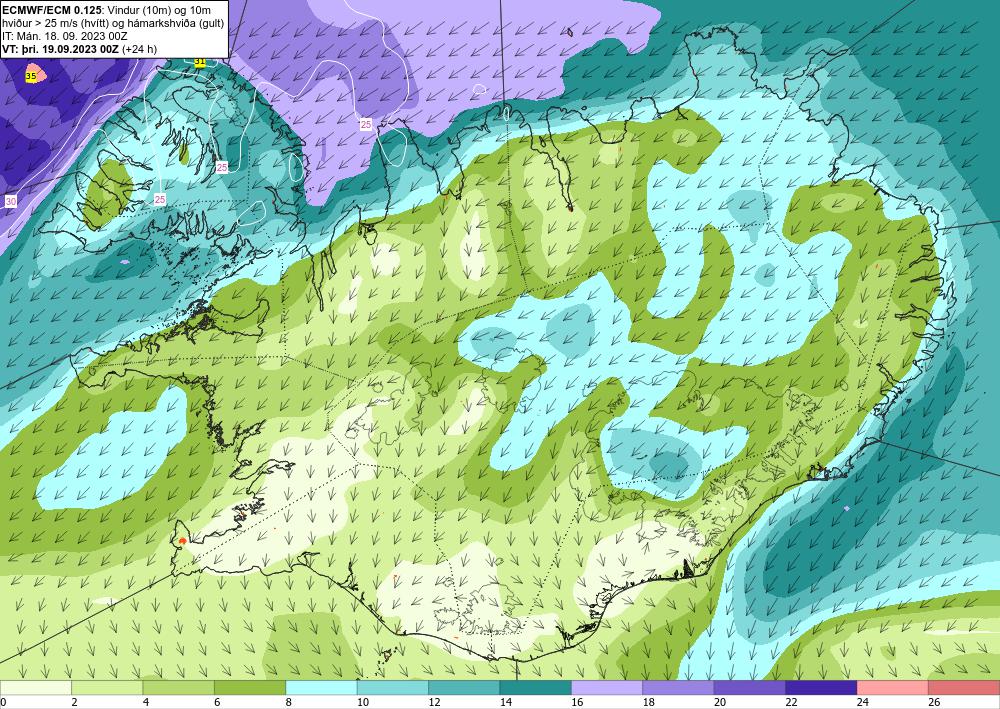
Task: Click the legend scale value '0'
Action: click(3, 702)
